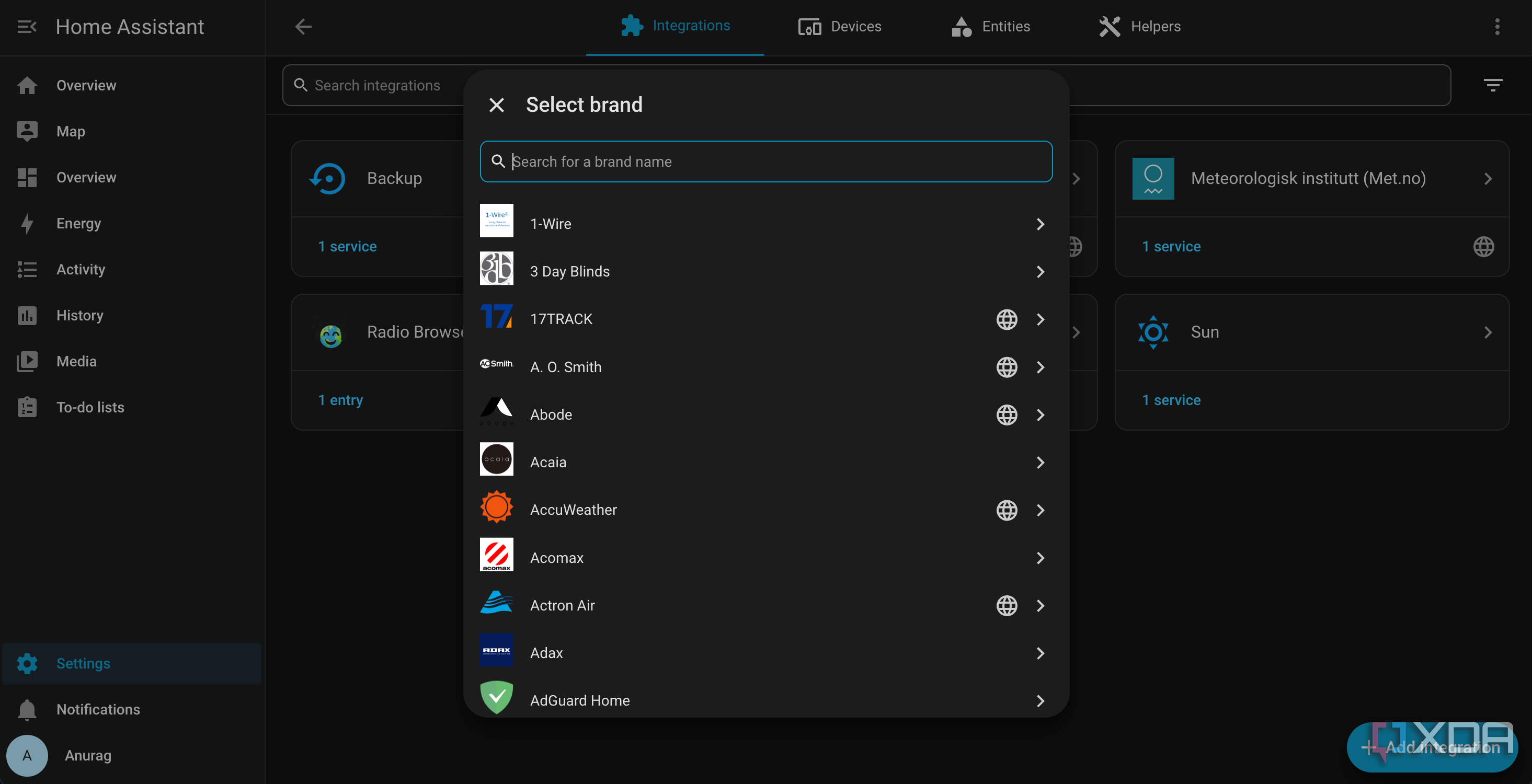
Task: Expand the Acaia row chevron
Action: click(1040, 463)
